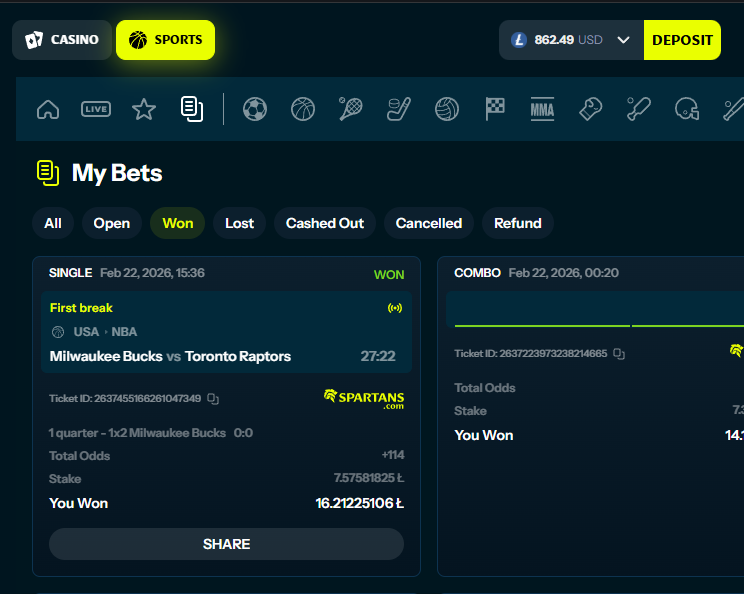Click the 16.21225106 Ł won amount
Screen dimensions: 744x594
(360, 503)
